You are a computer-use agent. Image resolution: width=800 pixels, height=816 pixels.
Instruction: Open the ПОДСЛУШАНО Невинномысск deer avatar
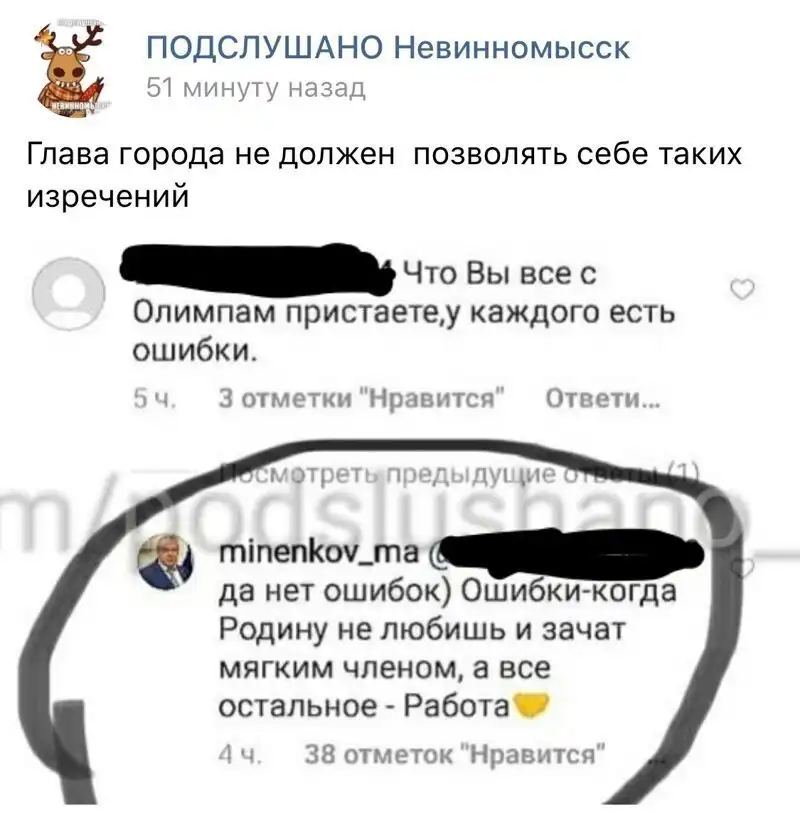tap(69, 68)
